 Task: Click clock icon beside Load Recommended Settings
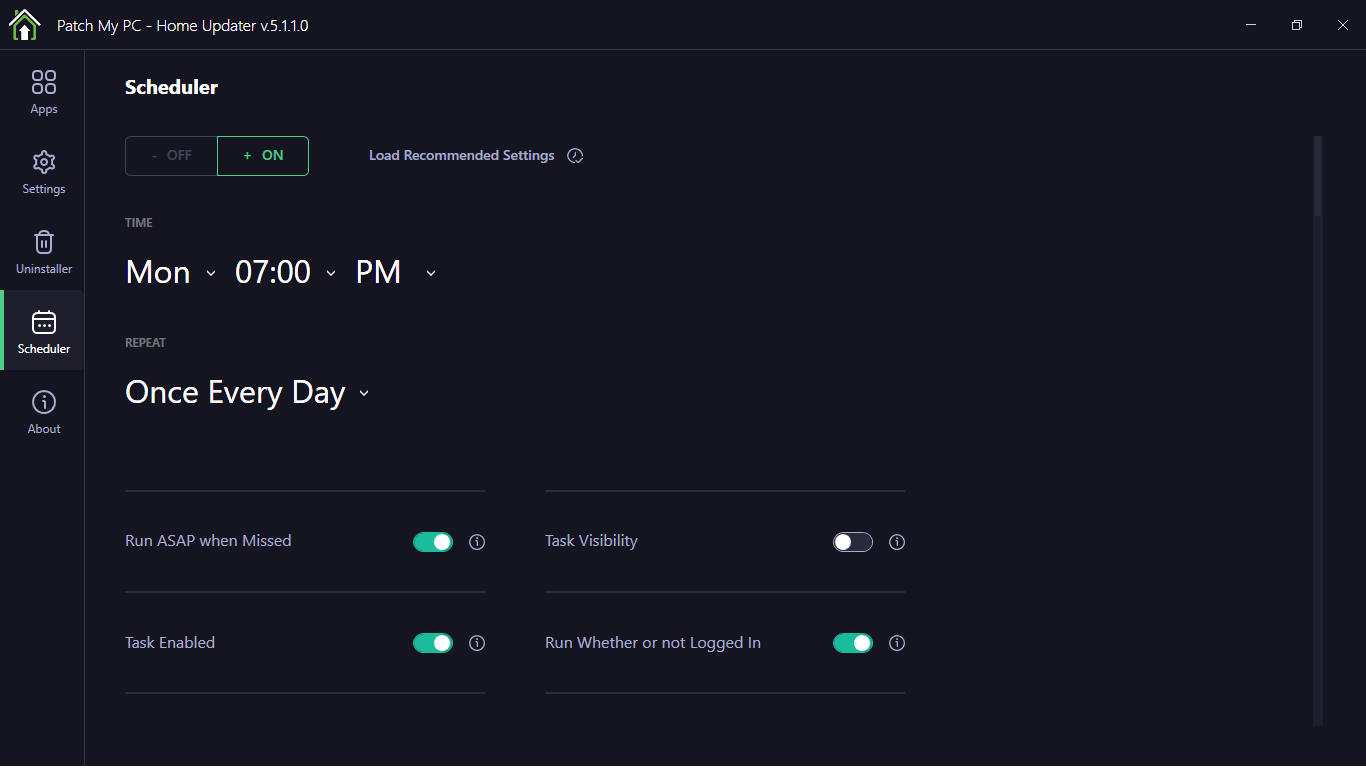(575, 156)
